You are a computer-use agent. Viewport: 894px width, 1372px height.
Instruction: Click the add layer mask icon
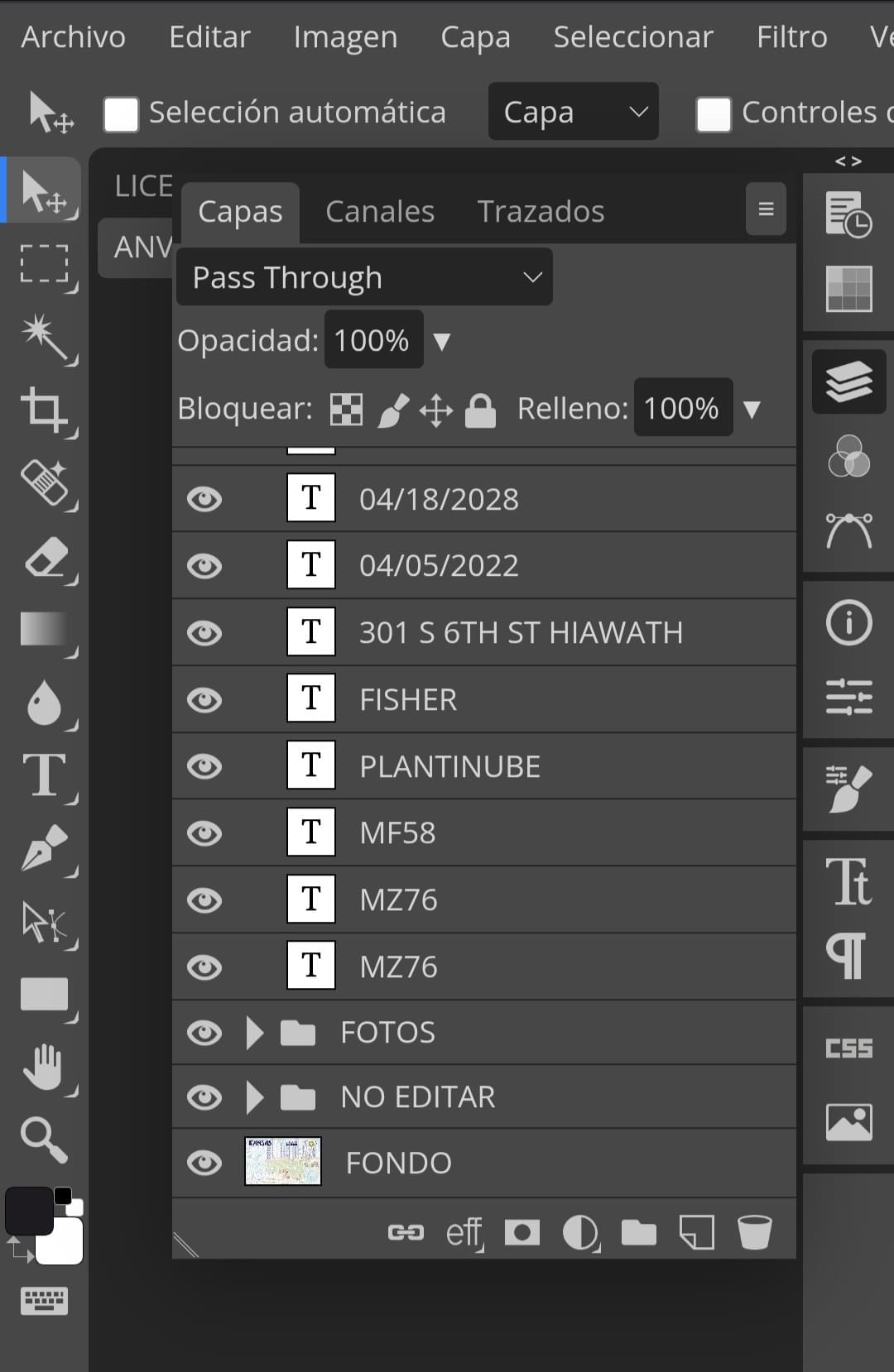point(522,1232)
